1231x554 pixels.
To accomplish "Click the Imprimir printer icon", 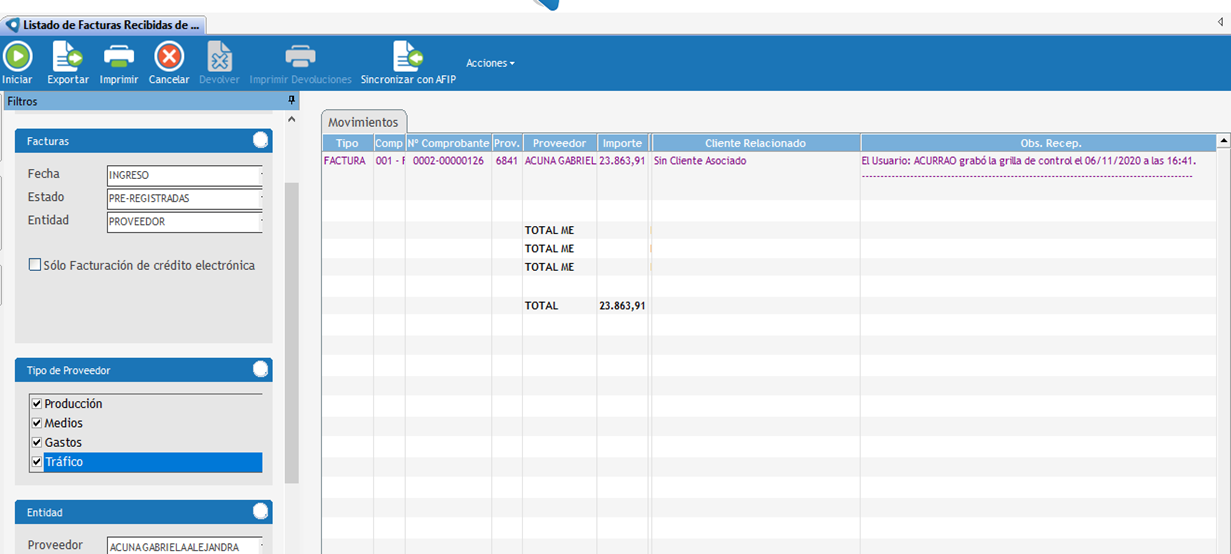I will point(119,57).
